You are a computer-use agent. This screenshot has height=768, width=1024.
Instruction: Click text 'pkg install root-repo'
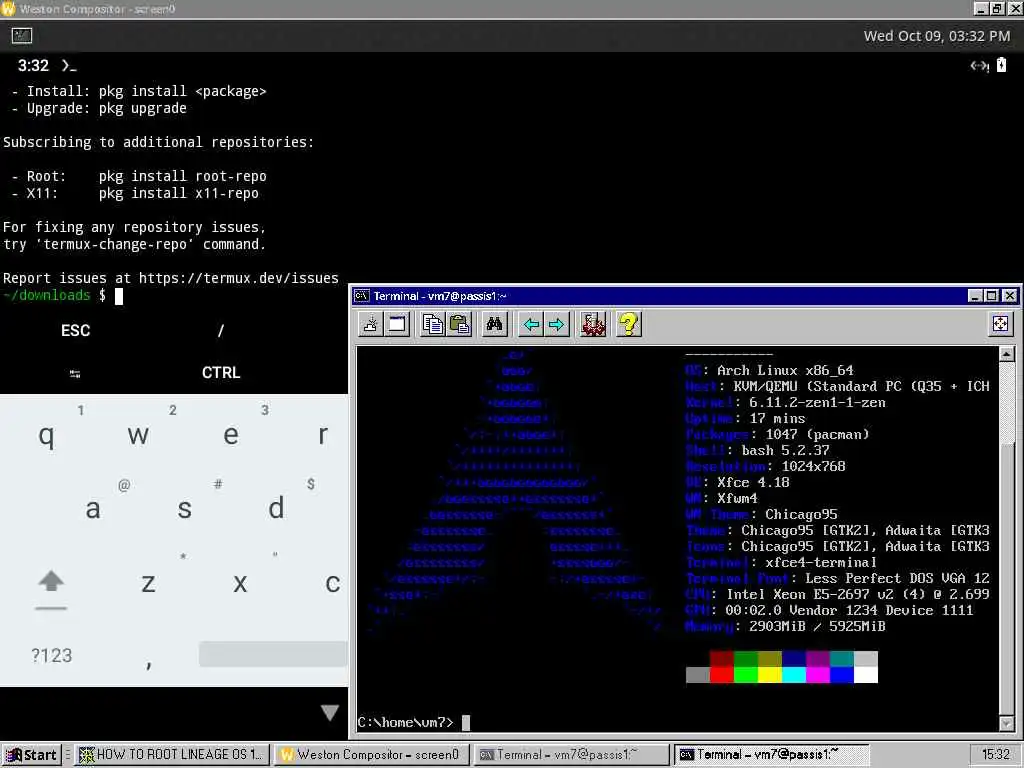pyautogui.click(x=182, y=176)
